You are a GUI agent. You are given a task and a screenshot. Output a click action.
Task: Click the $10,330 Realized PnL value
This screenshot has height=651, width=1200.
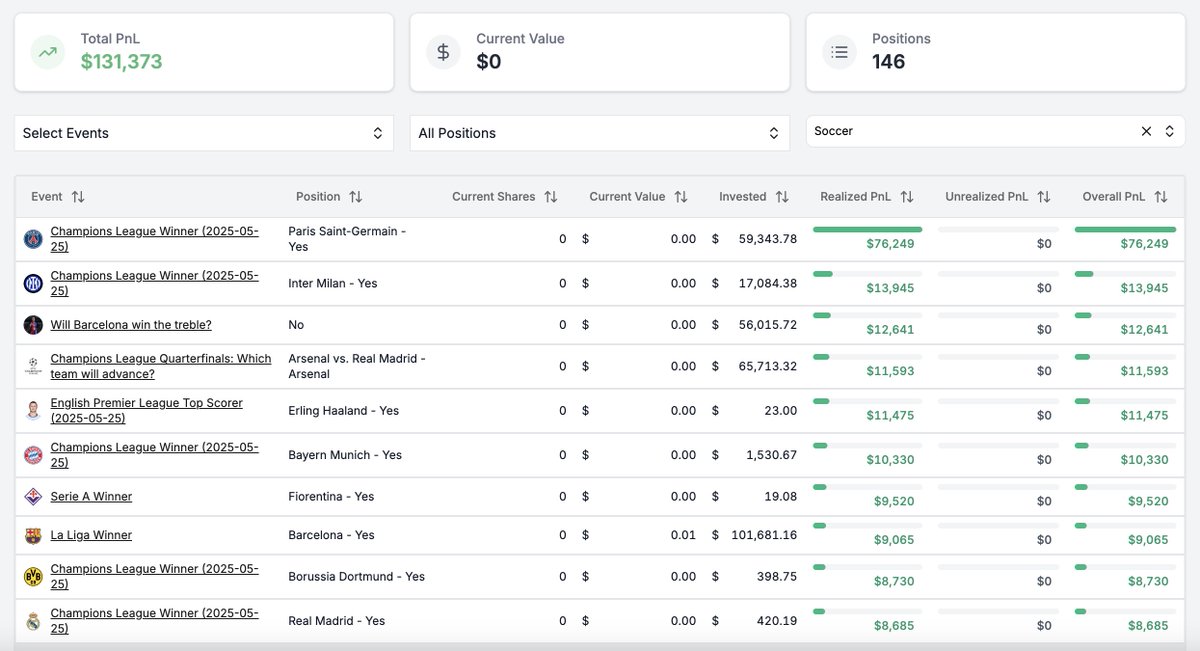pos(890,460)
